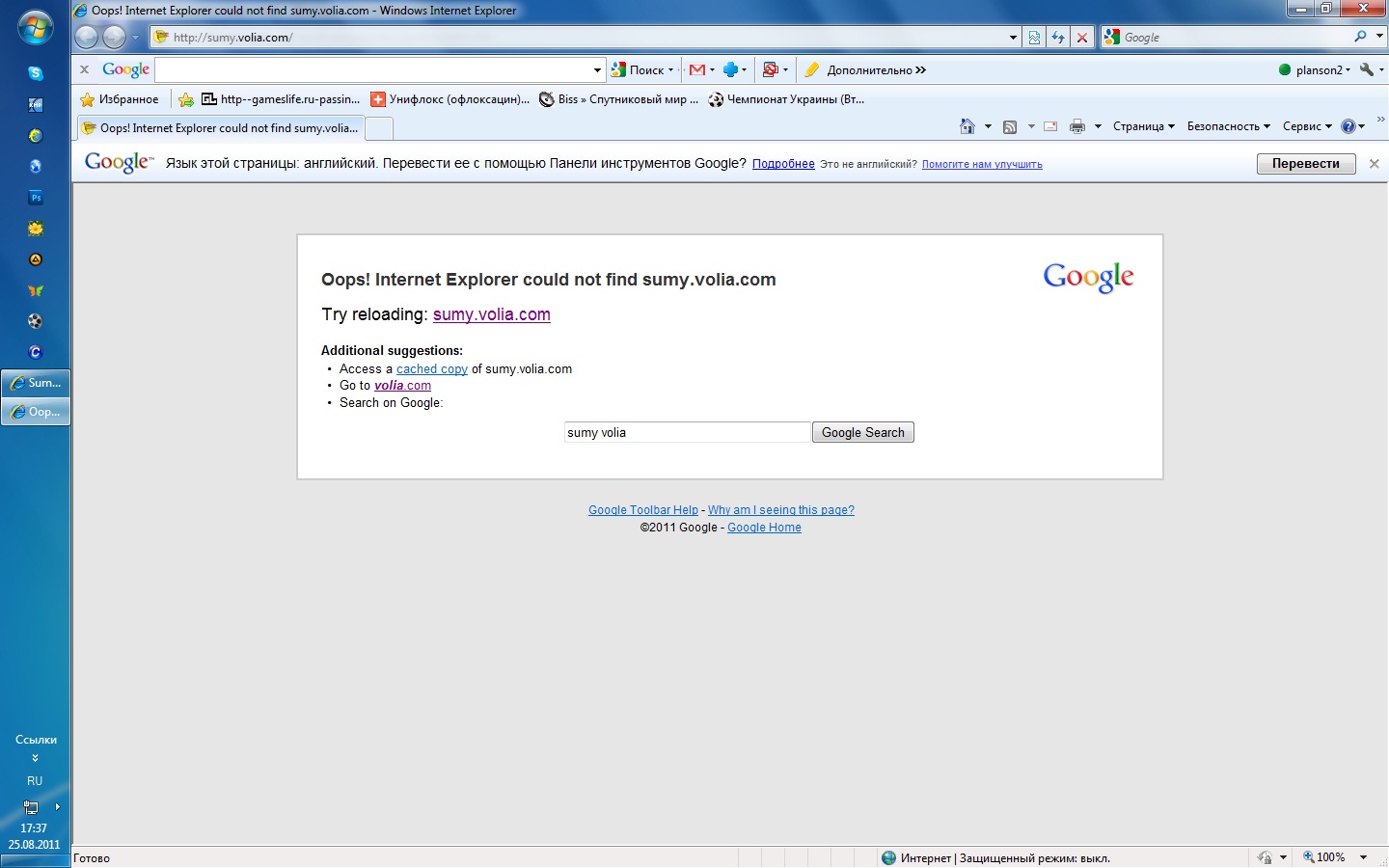Expand the address bar history dropdown
The height and width of the screenshot is (868, 1389).
1013,38
